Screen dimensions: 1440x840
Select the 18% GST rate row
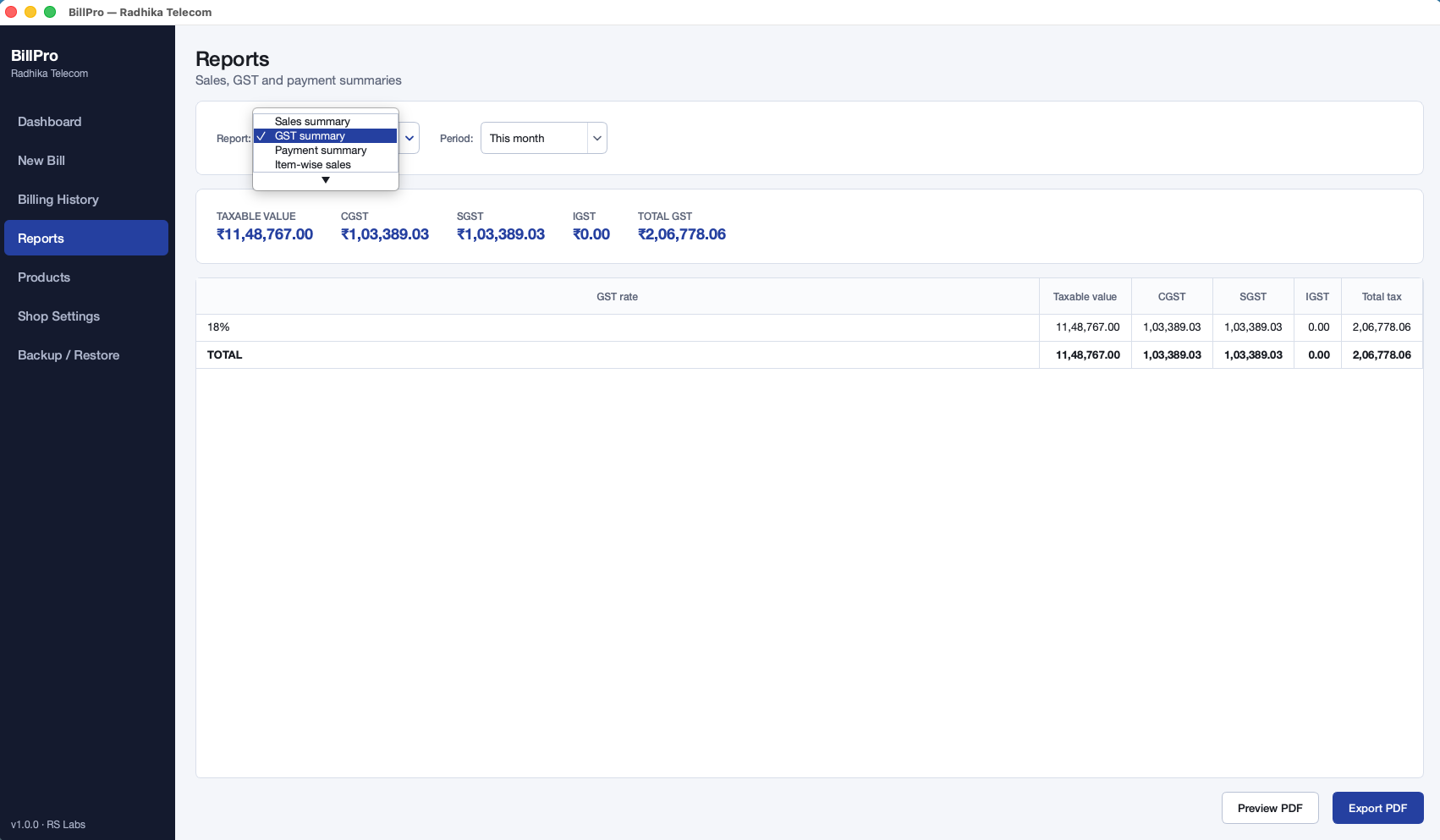click(x=809, y=327)
